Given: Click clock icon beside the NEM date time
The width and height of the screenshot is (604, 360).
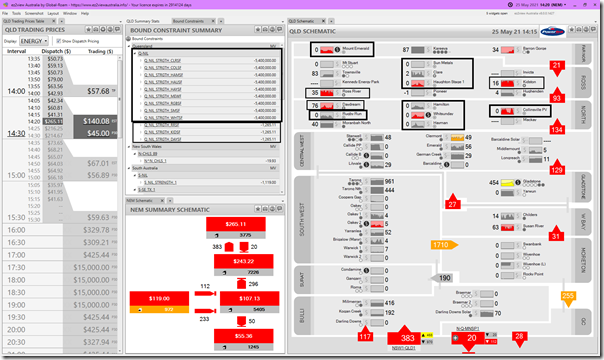Looking at the screenshot, I should 510,5.
